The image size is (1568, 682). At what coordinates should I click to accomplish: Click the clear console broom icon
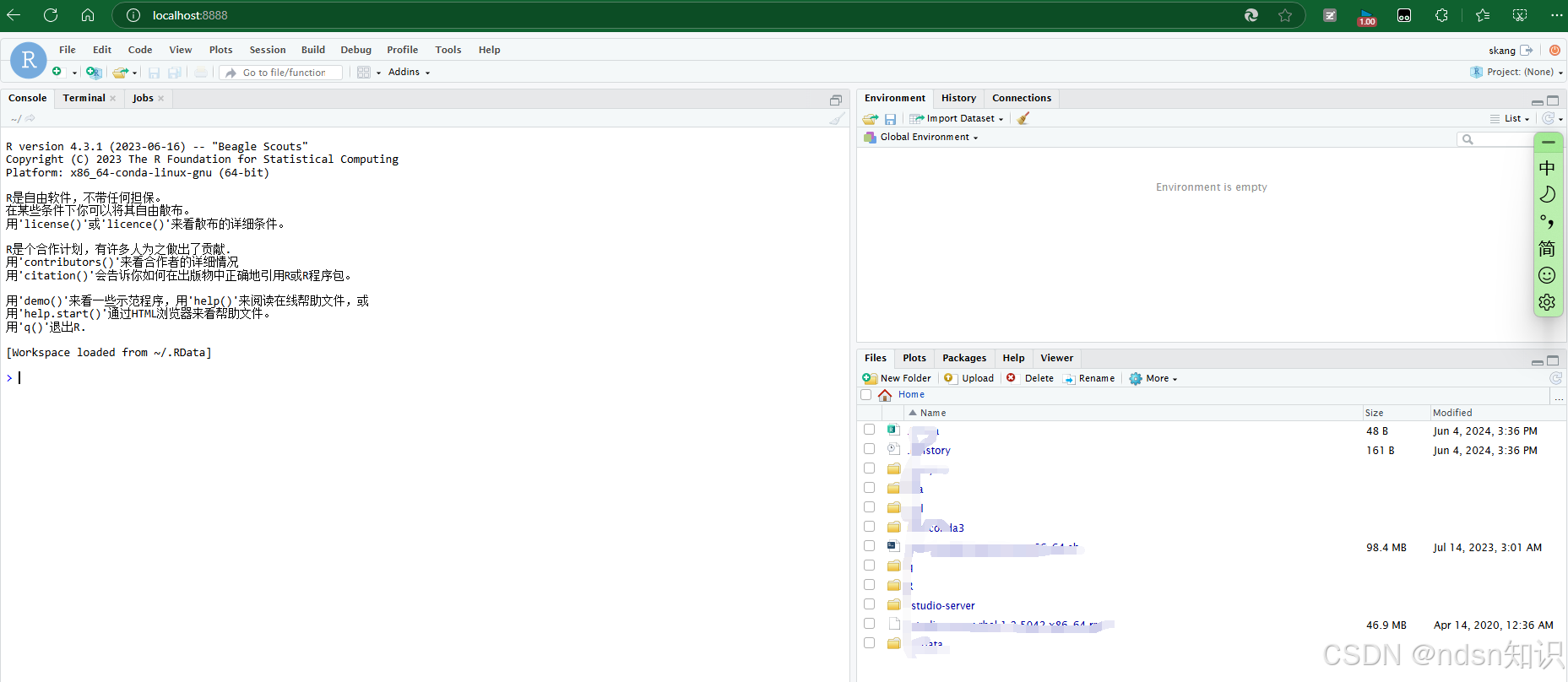(x=836, y=118)
